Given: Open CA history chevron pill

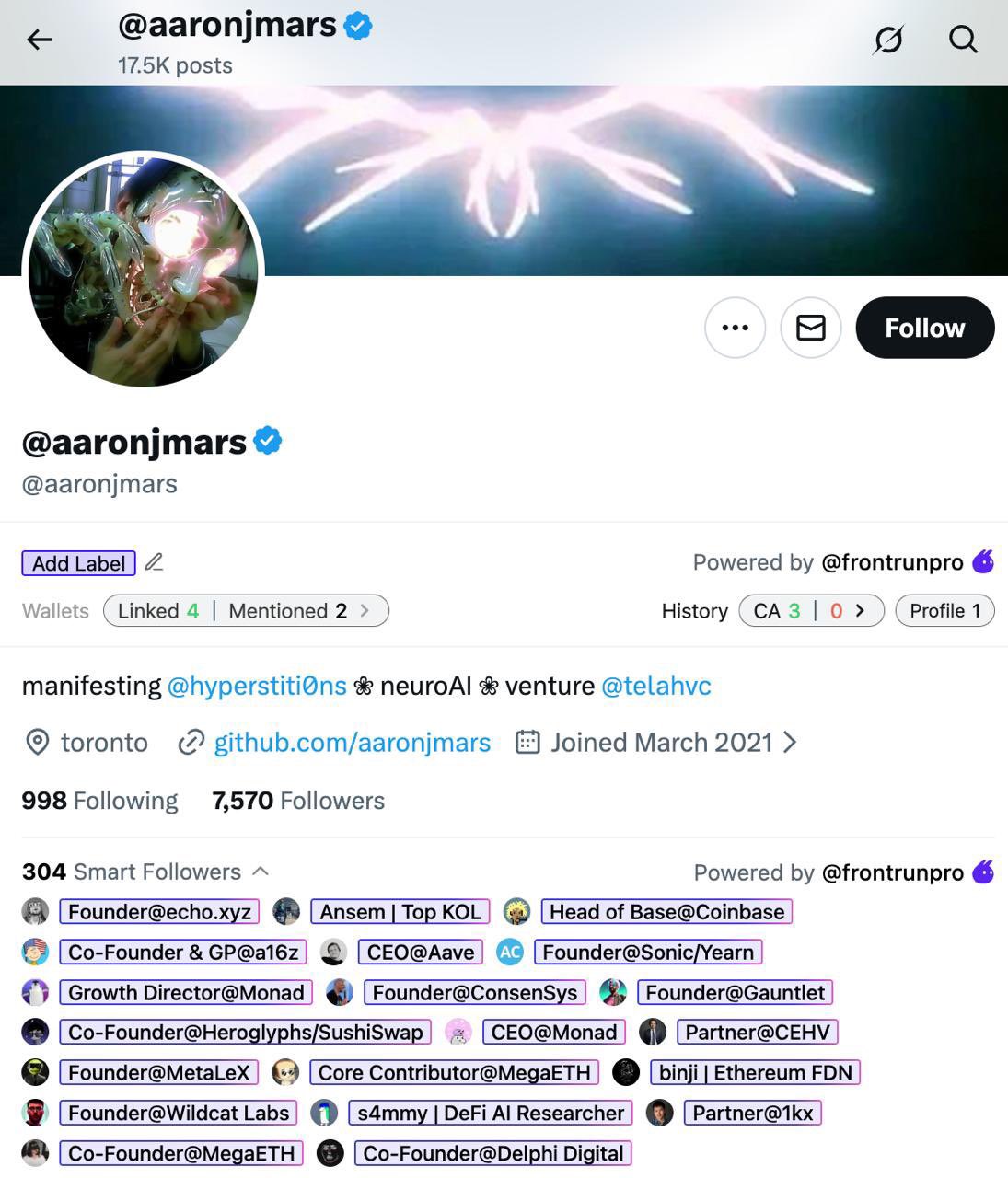Looking at the screenshot, I should tap(811, 611).
